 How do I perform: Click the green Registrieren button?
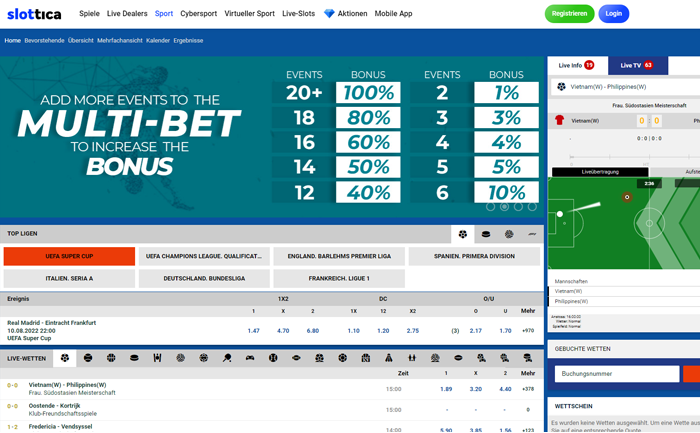(569, 14)
